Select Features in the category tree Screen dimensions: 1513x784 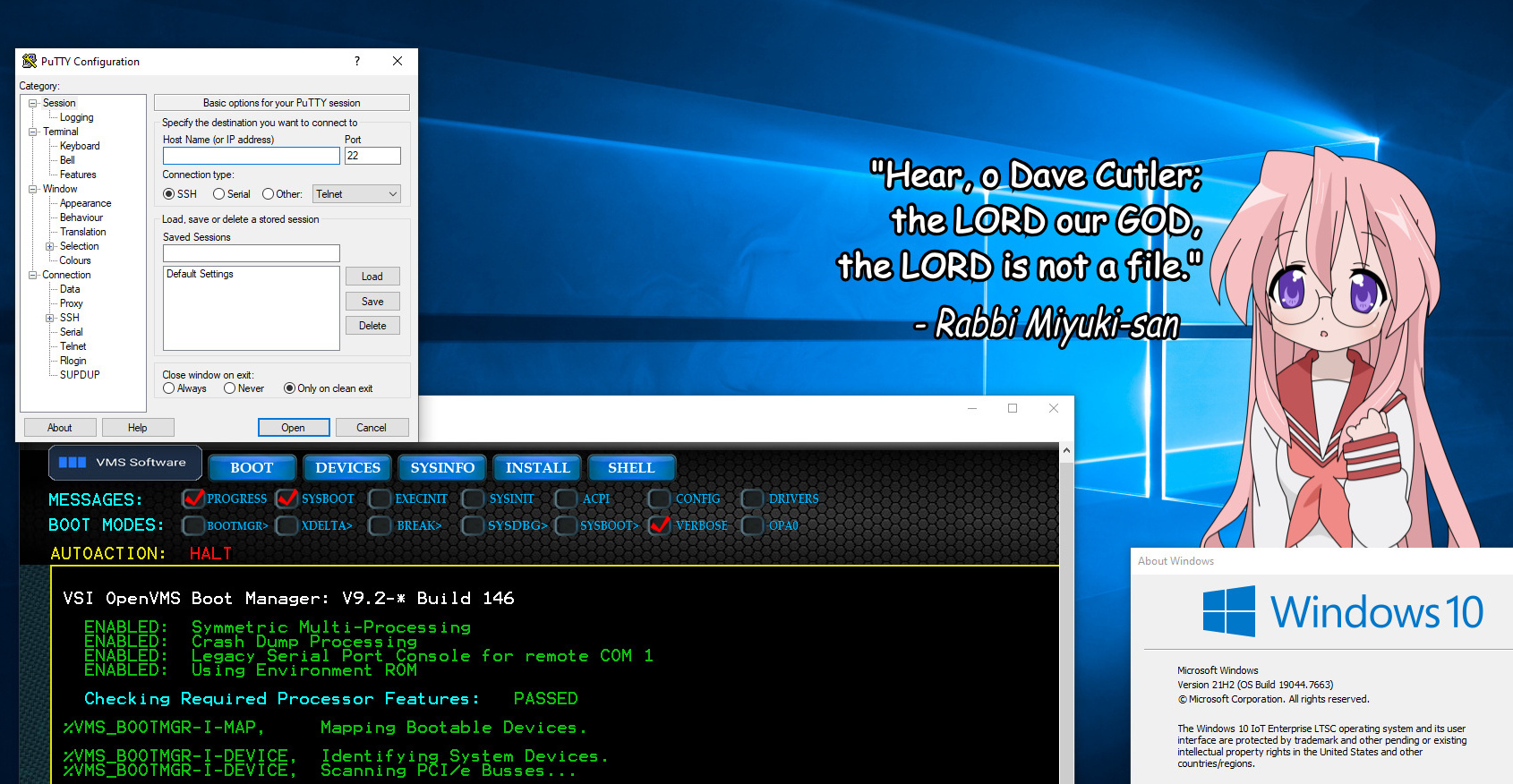(x=78, y=175)
